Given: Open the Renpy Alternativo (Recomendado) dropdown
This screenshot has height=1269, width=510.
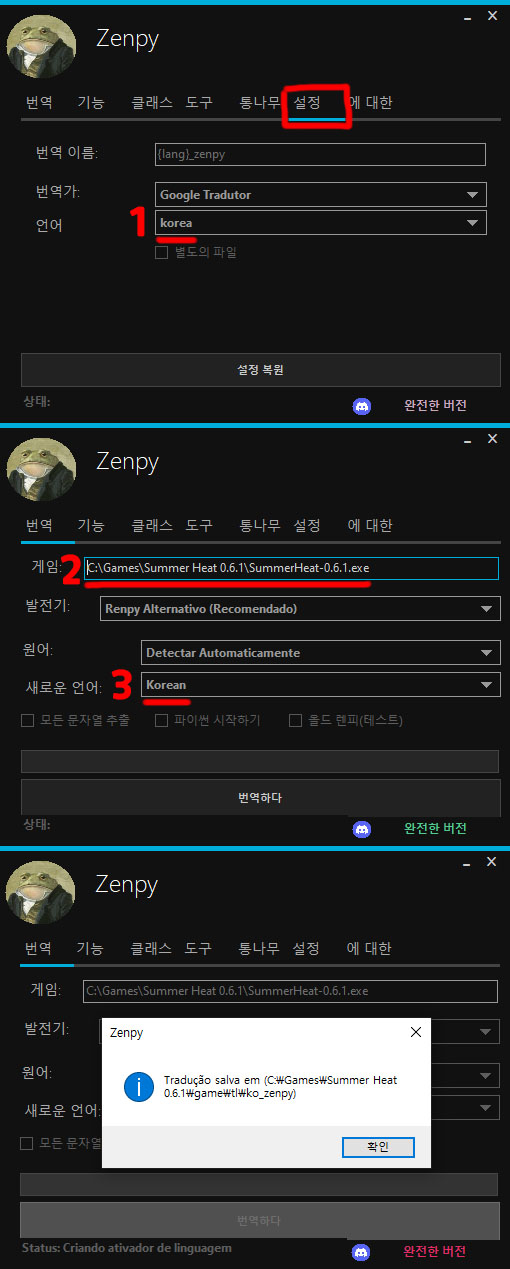Looking at the screenshot, I should [x=300, y=608].
